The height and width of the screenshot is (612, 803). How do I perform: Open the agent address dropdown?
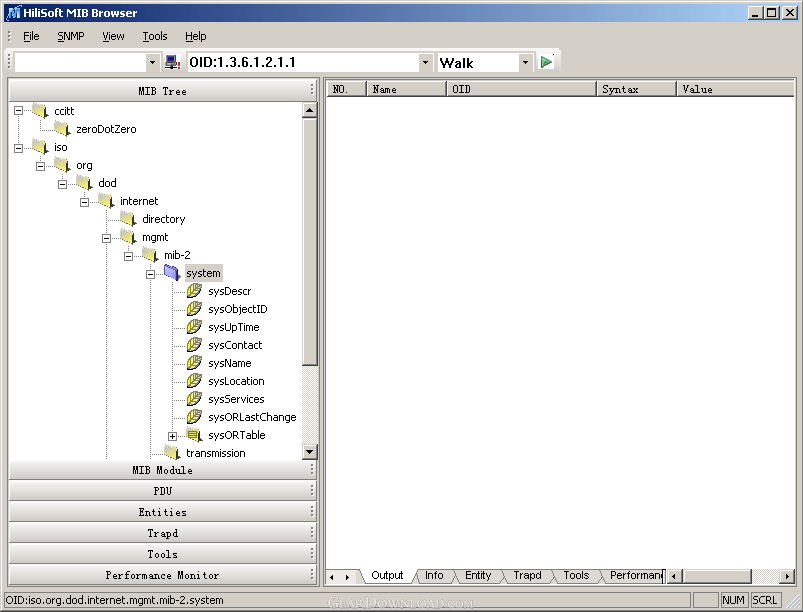(152, 62)
